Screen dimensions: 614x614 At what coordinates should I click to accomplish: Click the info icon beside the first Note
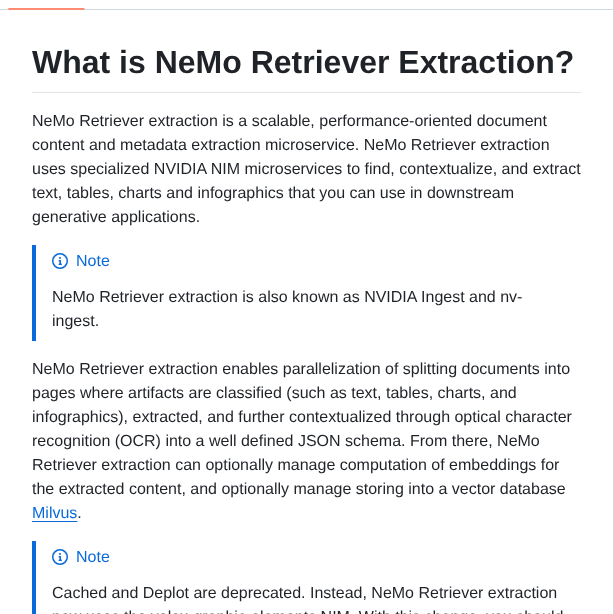point(60,261)
